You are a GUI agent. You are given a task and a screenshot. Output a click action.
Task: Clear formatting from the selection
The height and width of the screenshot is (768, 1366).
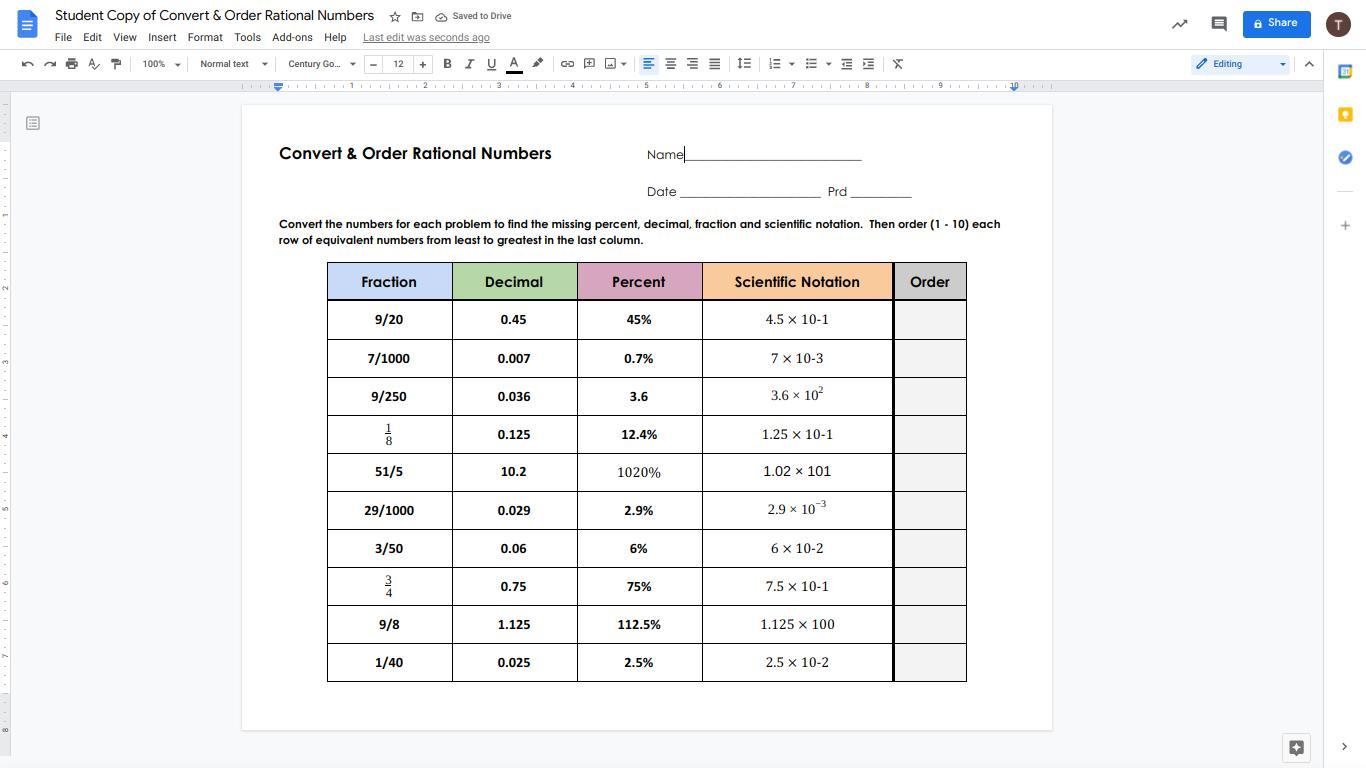[898, 64]
